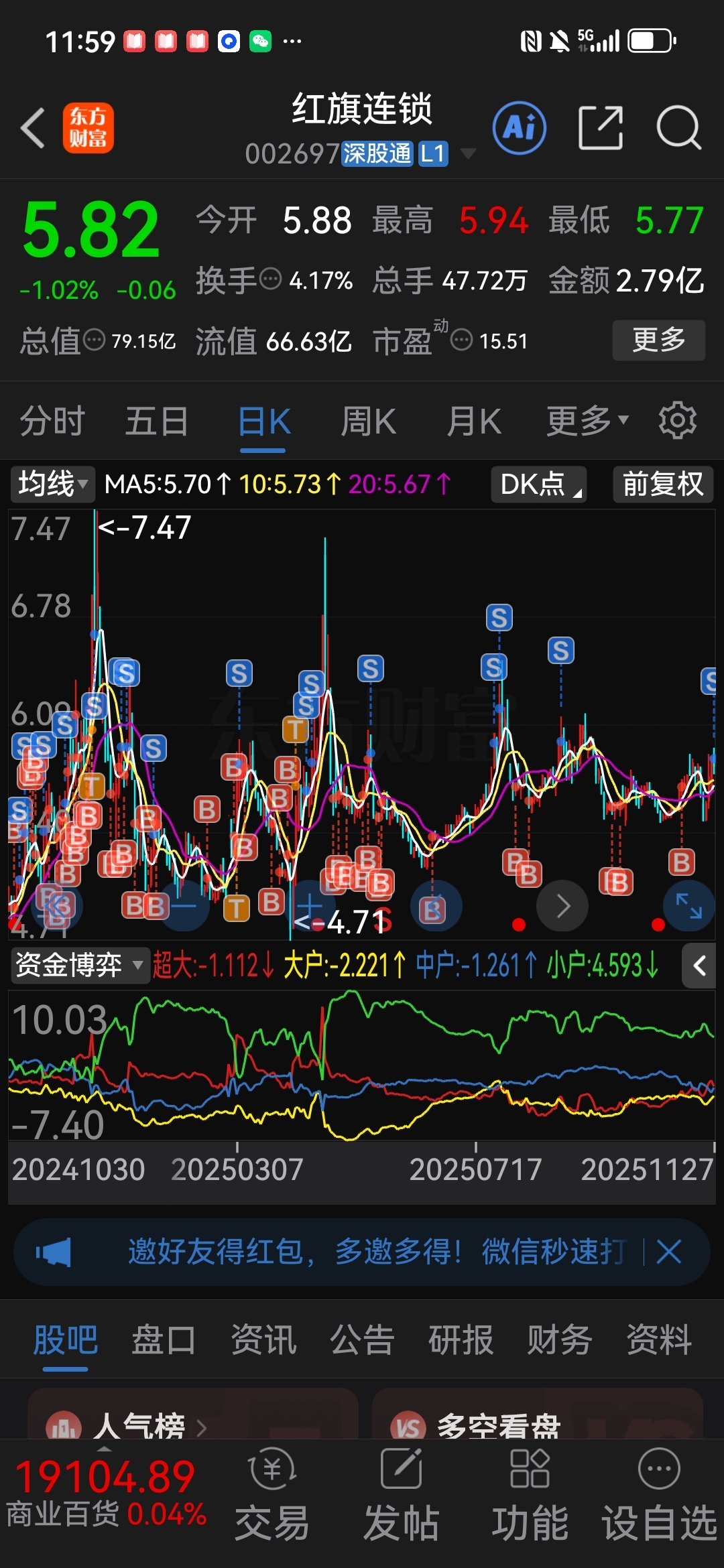Tap the chart scroll-left double arrow circle
This screenshot has width=724, height=1568.
(58, 906)
